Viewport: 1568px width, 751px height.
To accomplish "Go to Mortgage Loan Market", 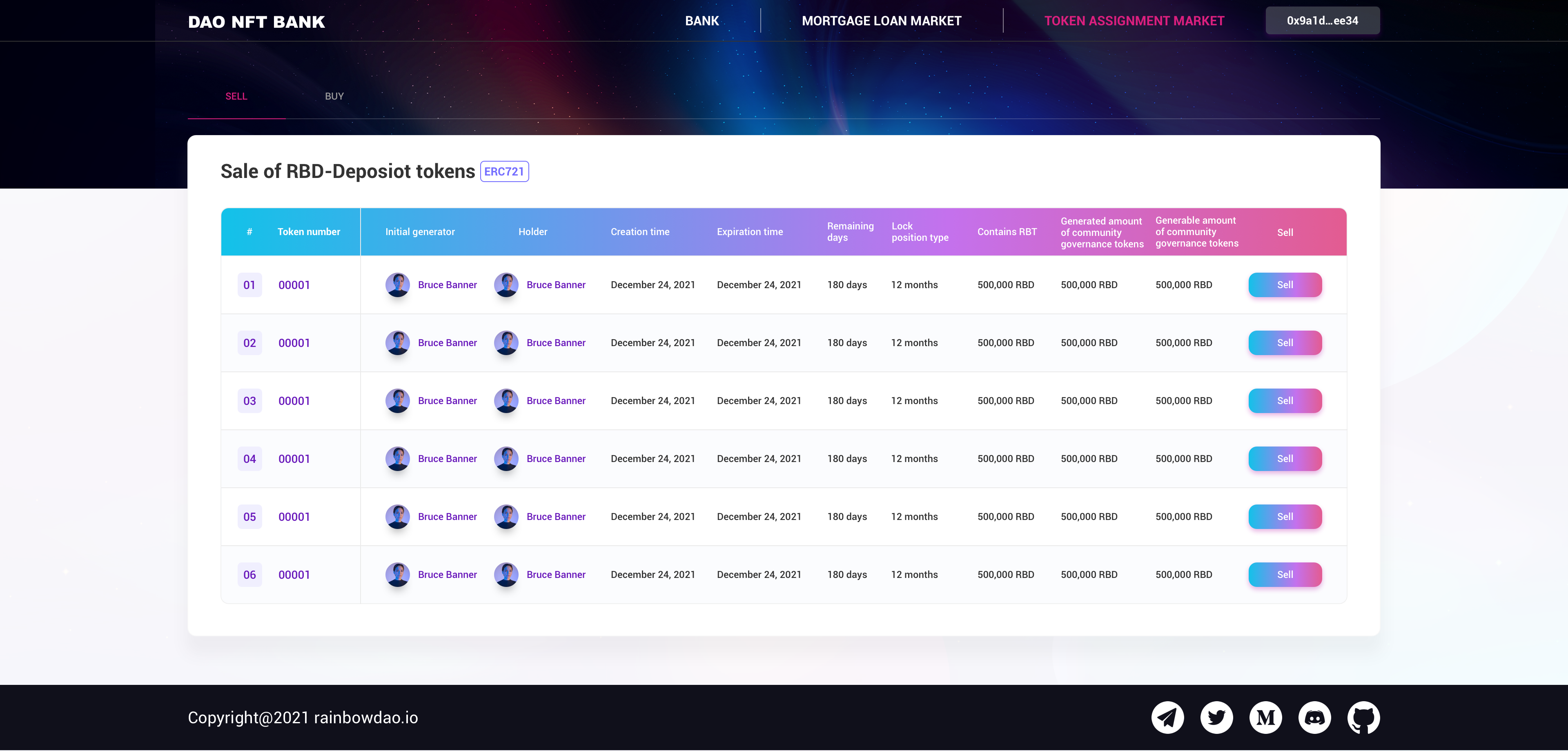I will 882,21.
